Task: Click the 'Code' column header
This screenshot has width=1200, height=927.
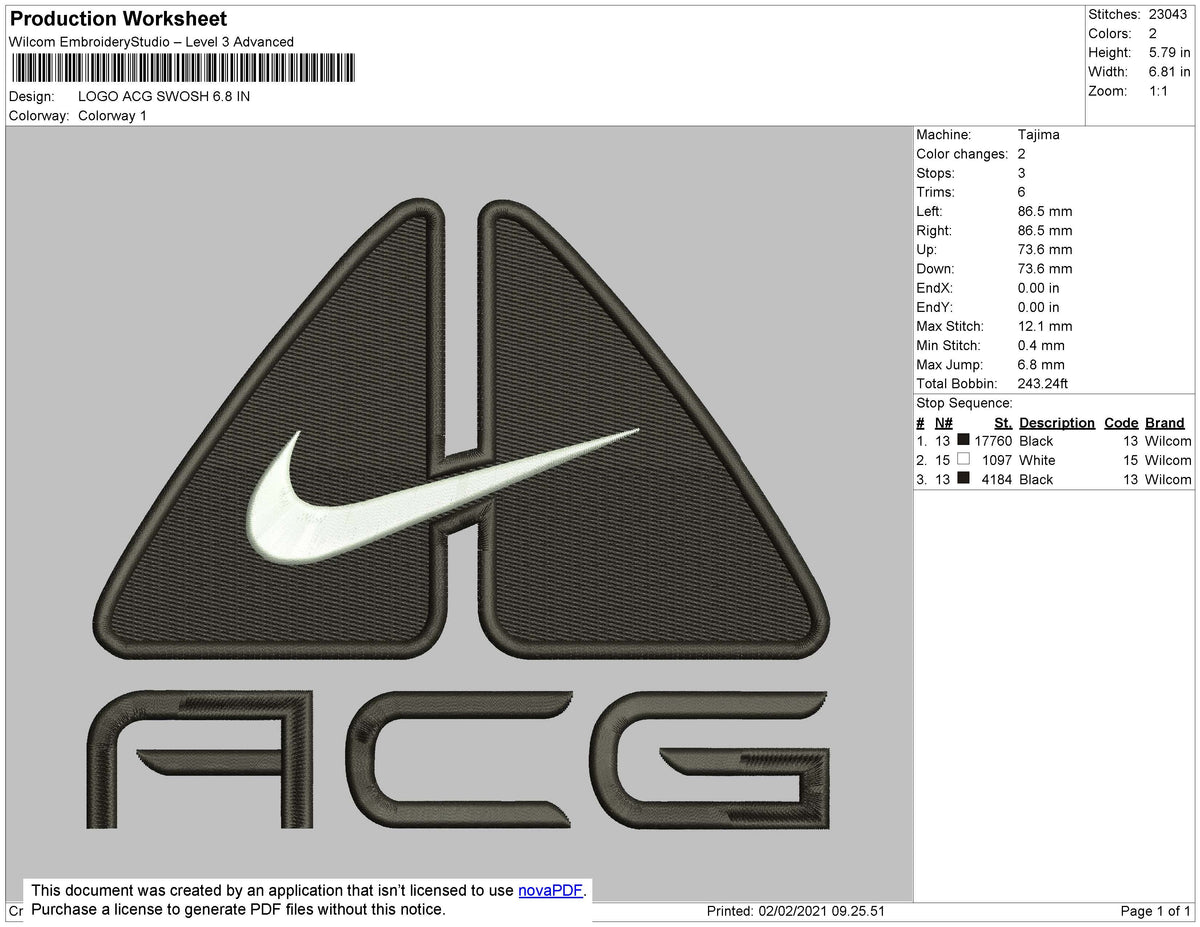Action: [x=1121, y=423]
